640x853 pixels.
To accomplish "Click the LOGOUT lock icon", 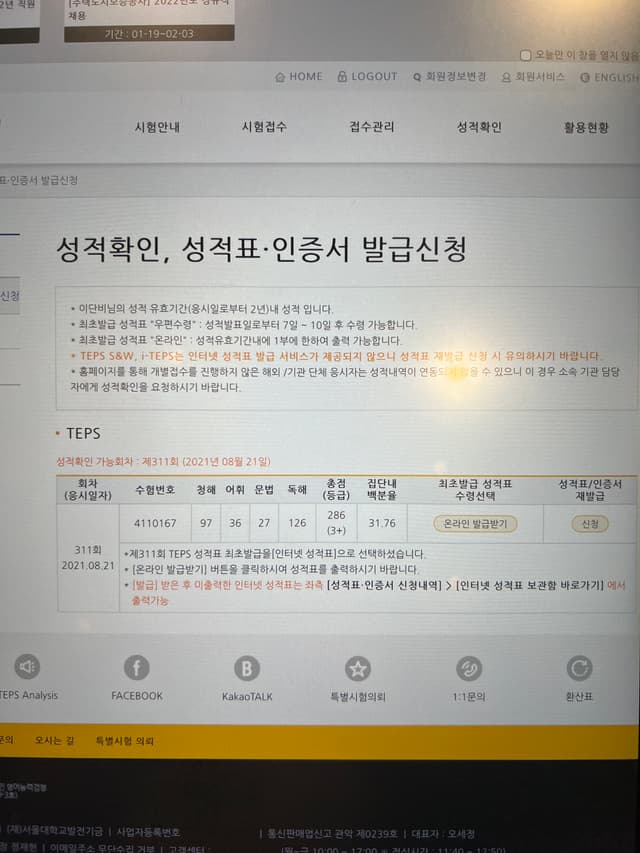I will click(342, 76).
